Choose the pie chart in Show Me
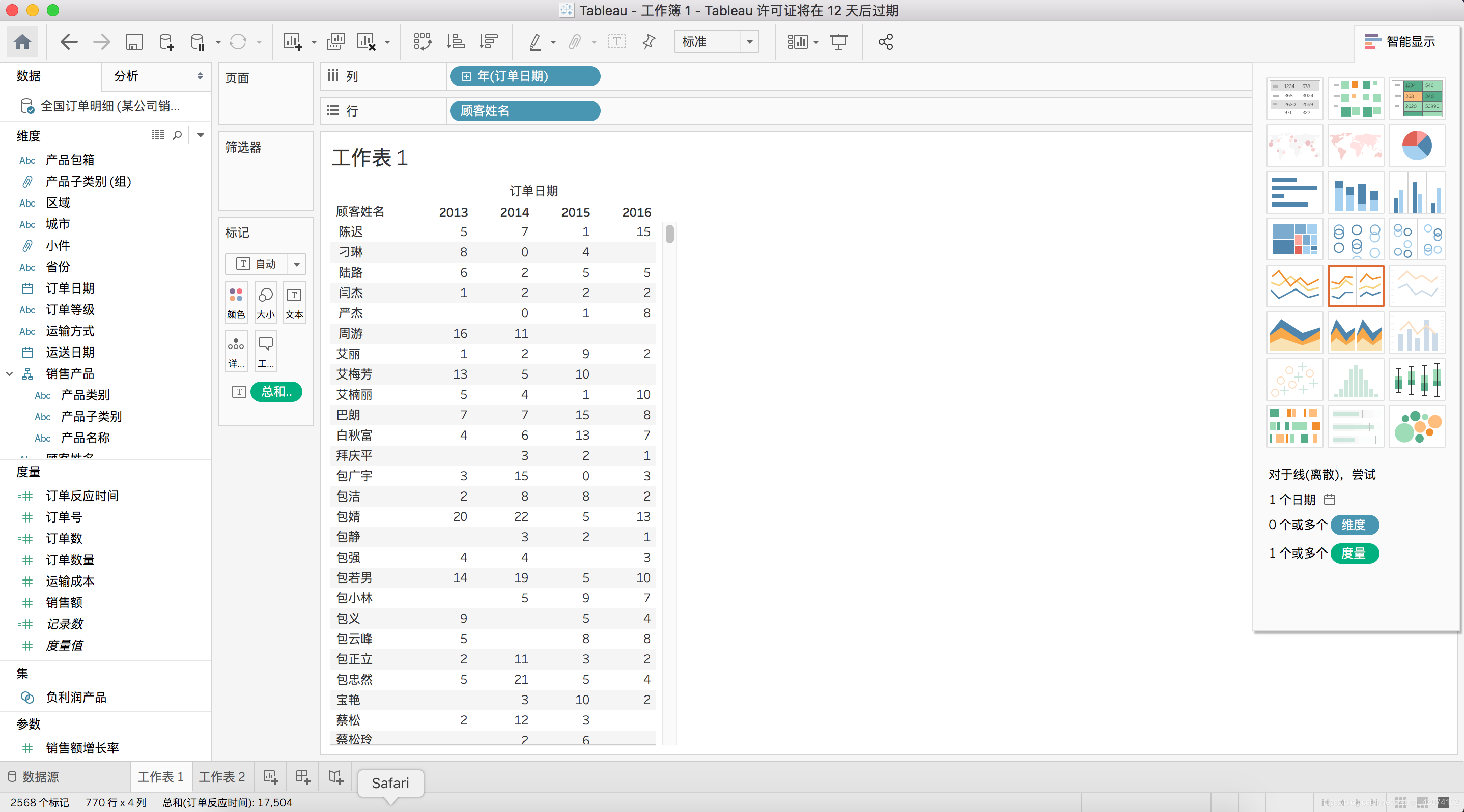Image resolution: width=1464 pixels, height=812 pixels. point(1416,146)
